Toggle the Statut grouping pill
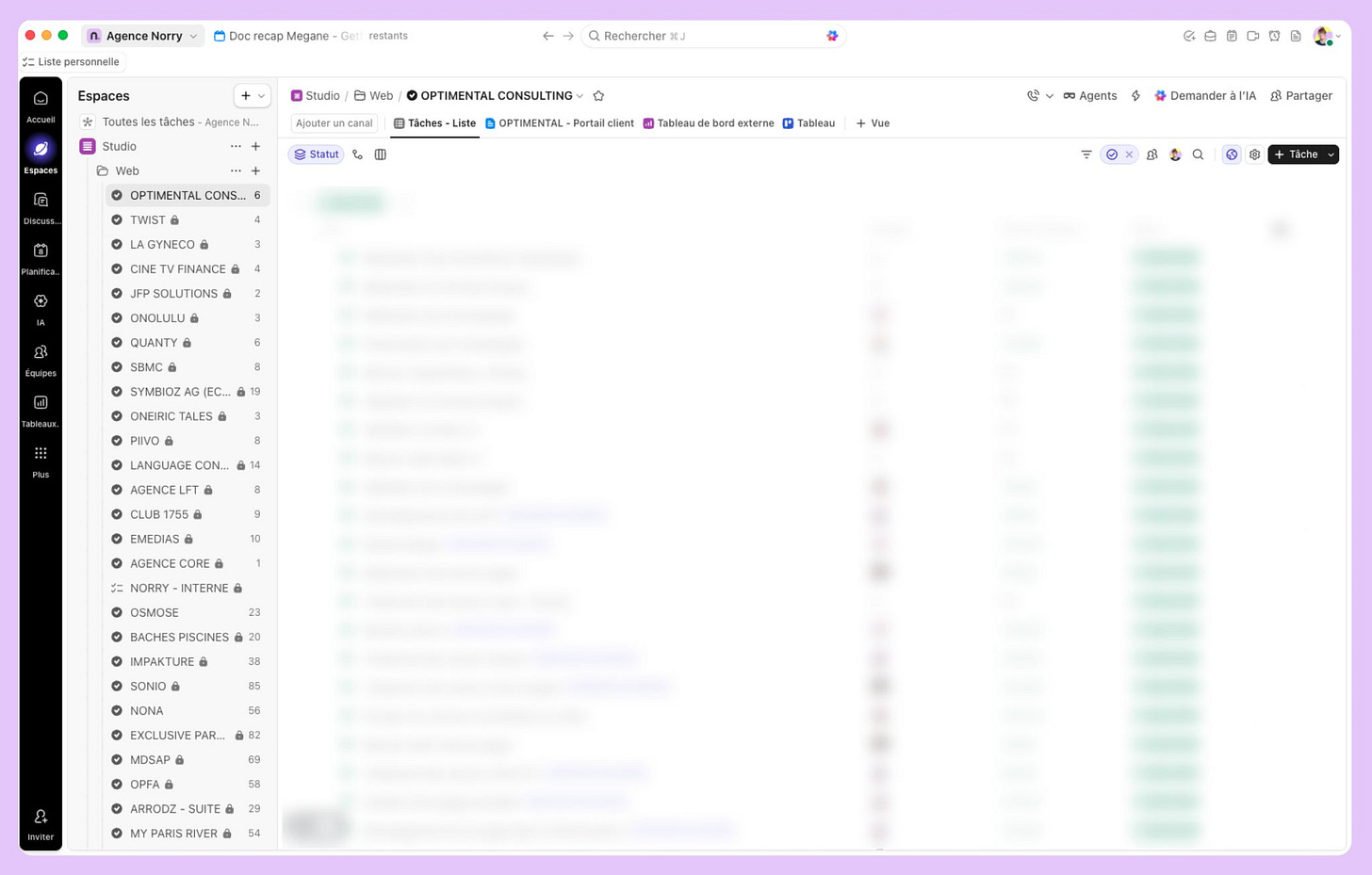The width and height of the screenshot is (1372, 875). coord(317,154)
